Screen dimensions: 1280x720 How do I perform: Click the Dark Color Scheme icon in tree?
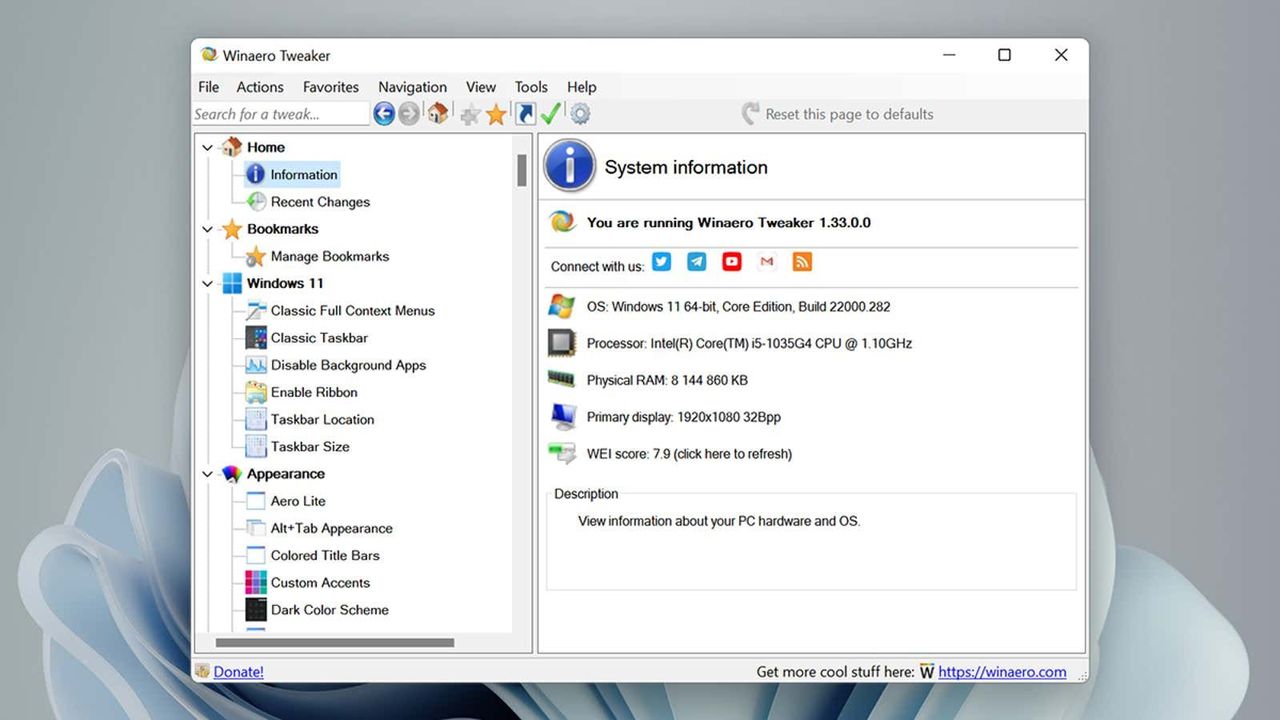pos(256,609)
